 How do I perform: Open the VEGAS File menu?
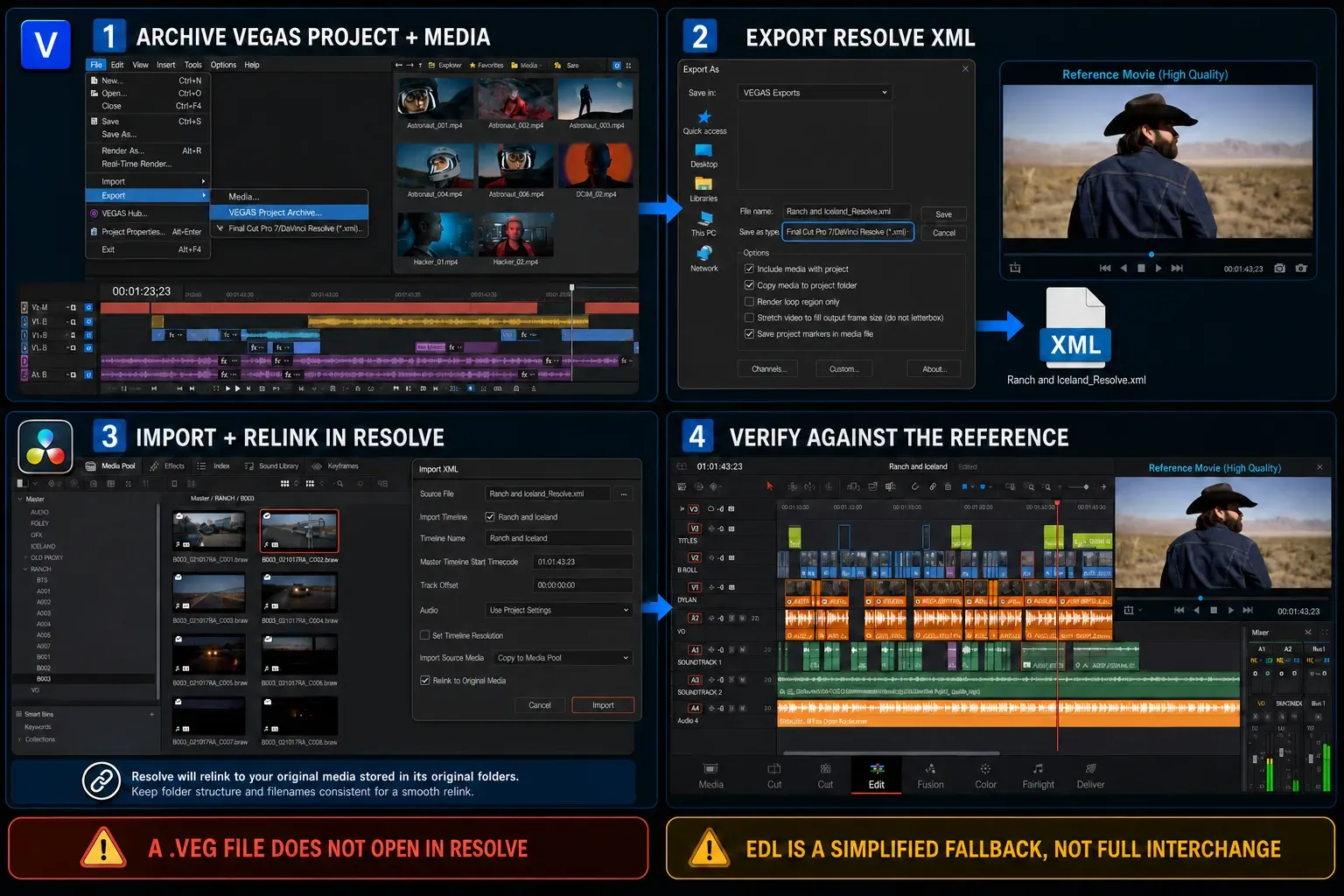[x=96, y=65]
